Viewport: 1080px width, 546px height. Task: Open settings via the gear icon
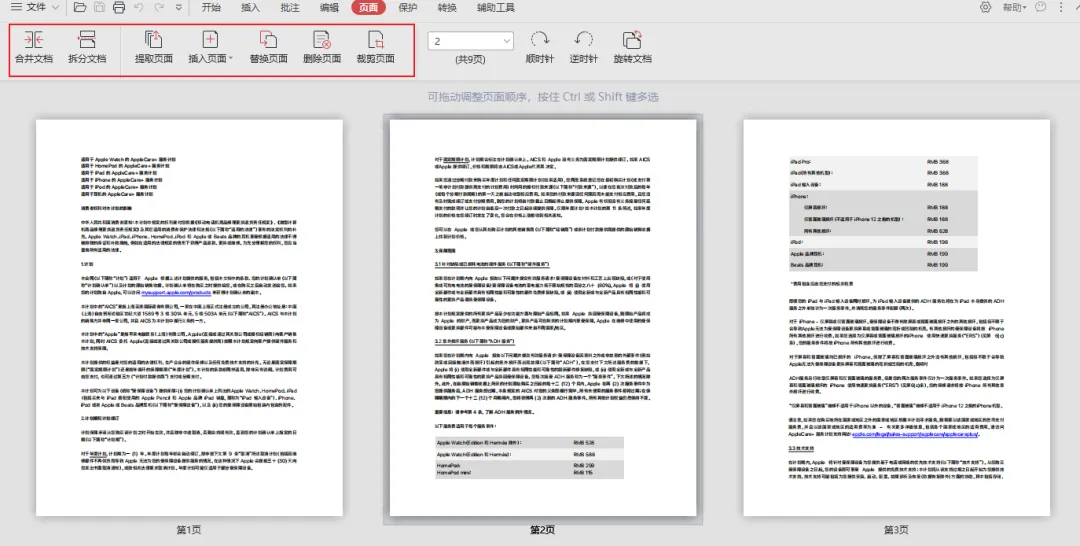[986, 8]
